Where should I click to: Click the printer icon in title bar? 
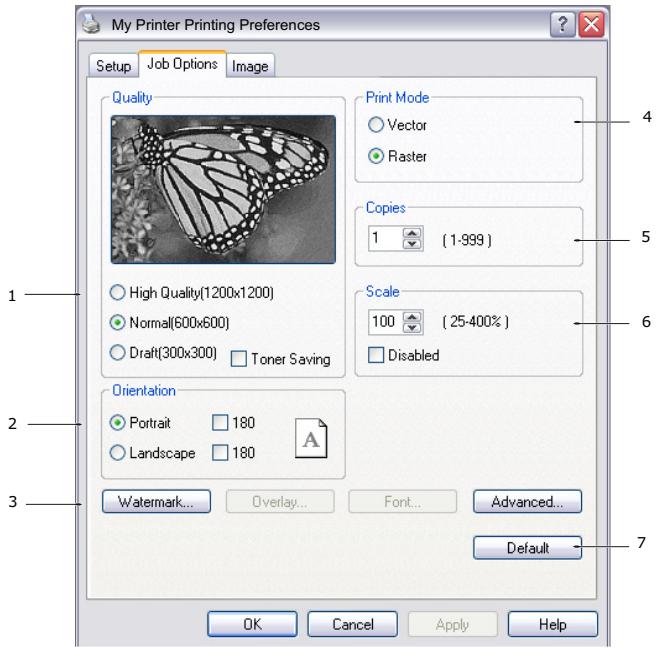coord(91,23)
